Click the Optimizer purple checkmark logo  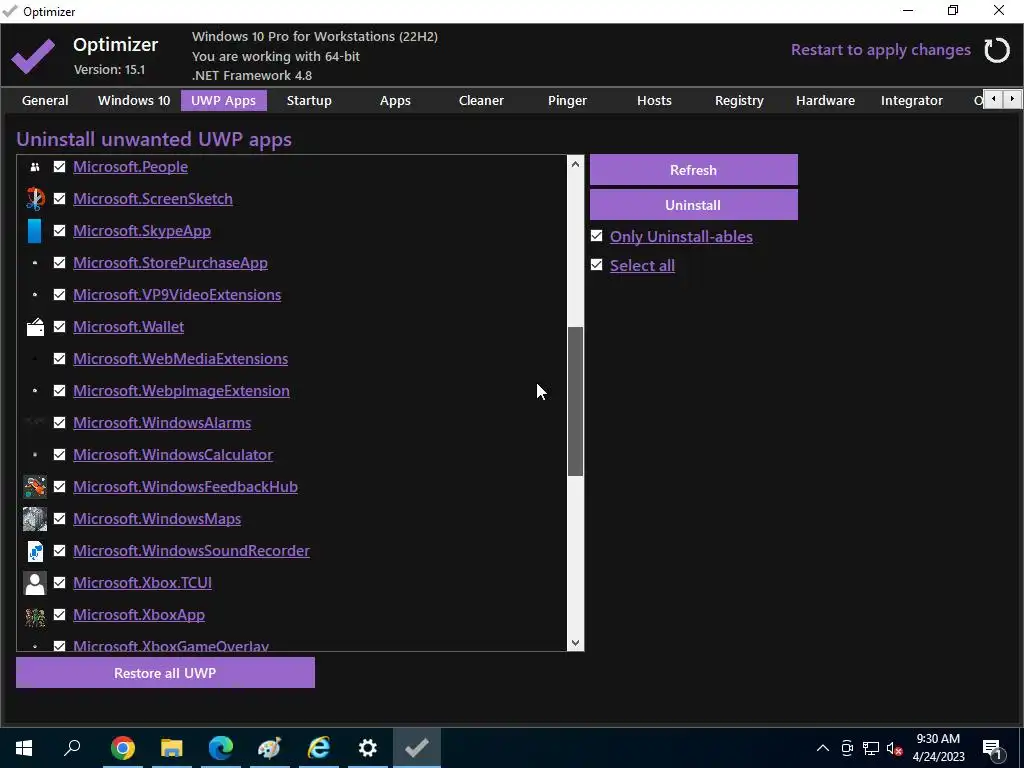[x=33, y=56]
